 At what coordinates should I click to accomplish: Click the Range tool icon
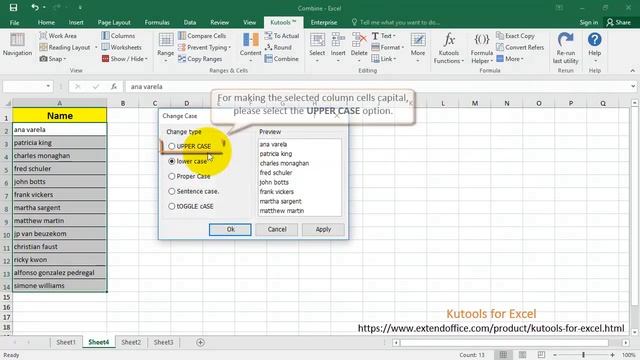166,41
